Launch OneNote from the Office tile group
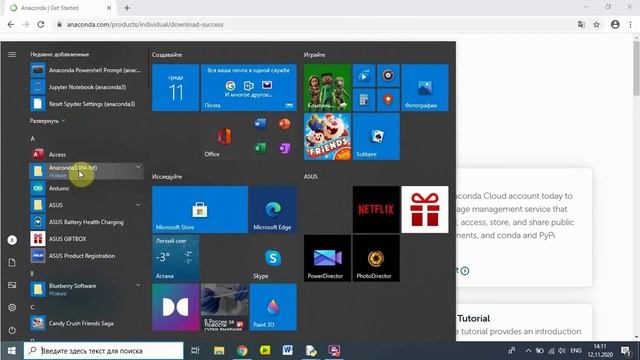The height and width of the screenshot is (360, 640). coord(284,148)
